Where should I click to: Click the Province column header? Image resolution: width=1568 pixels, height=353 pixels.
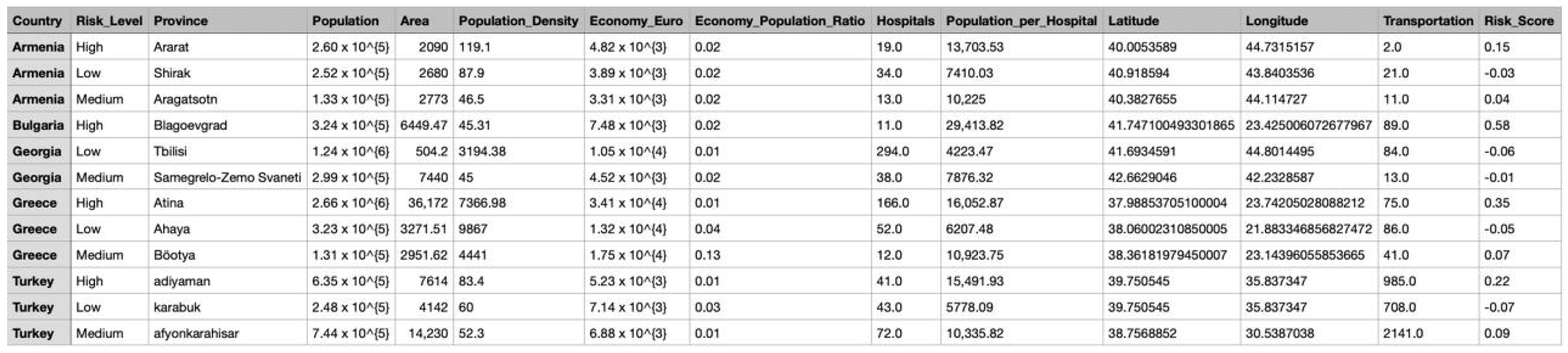(x=180, y=21)
